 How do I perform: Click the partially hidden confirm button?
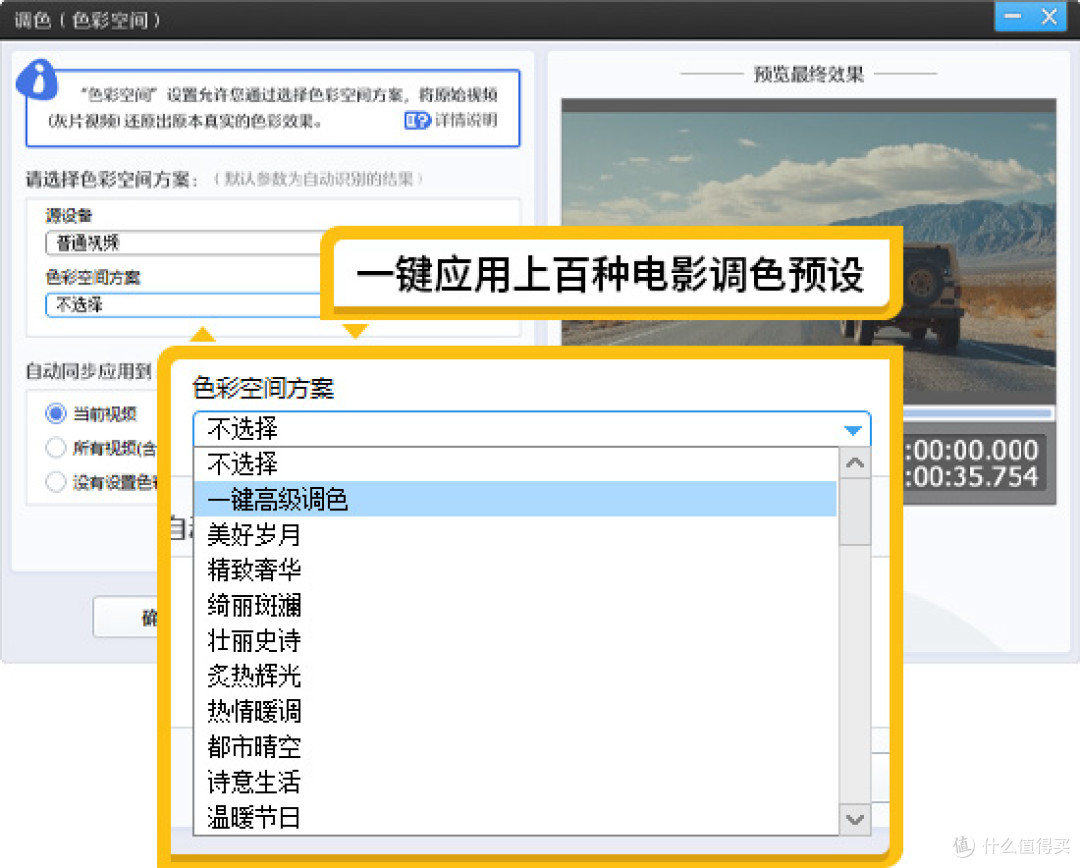pyautogui.click(x=126, y=617)
